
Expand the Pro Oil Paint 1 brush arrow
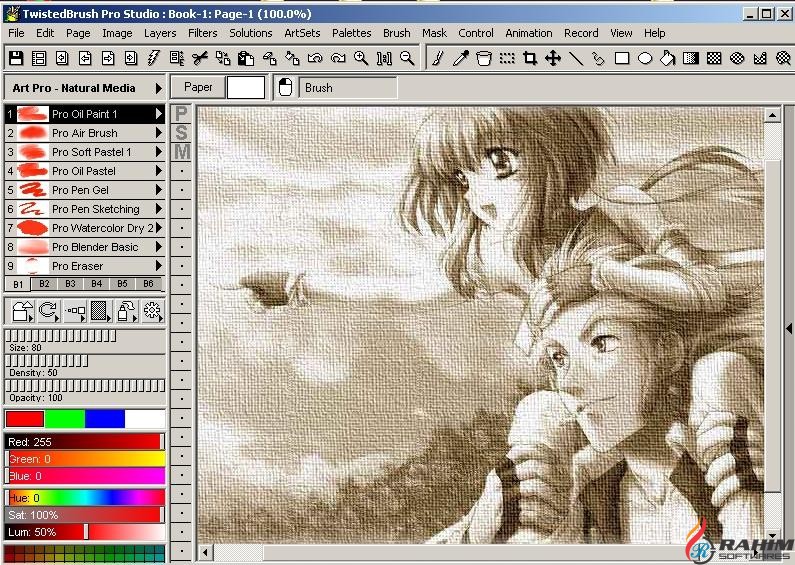pyautogui.click(x=159, y=114)
